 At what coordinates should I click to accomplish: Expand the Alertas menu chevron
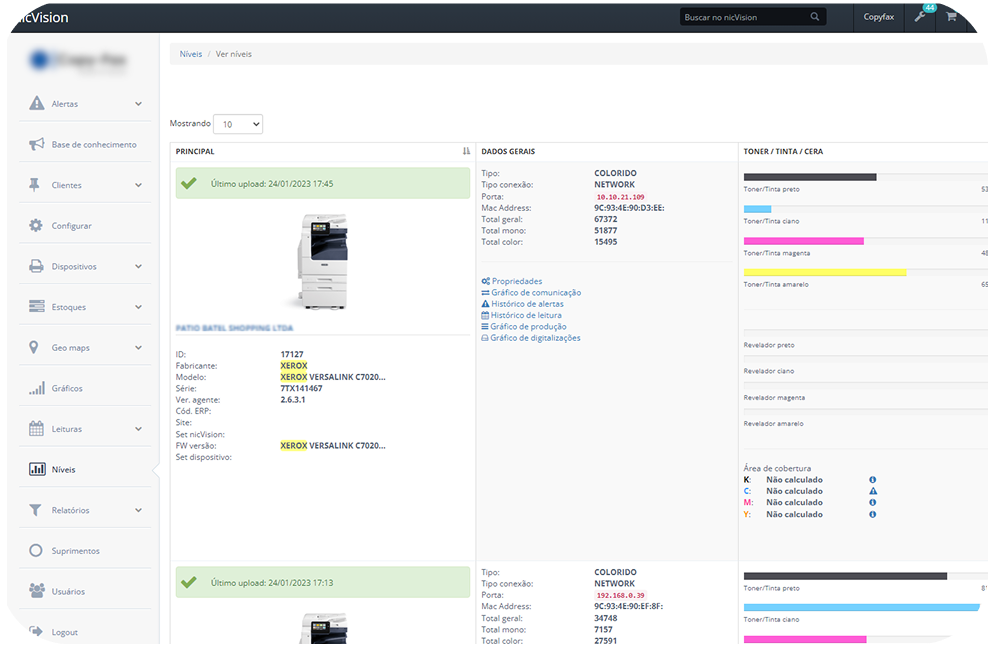(138, 104)
